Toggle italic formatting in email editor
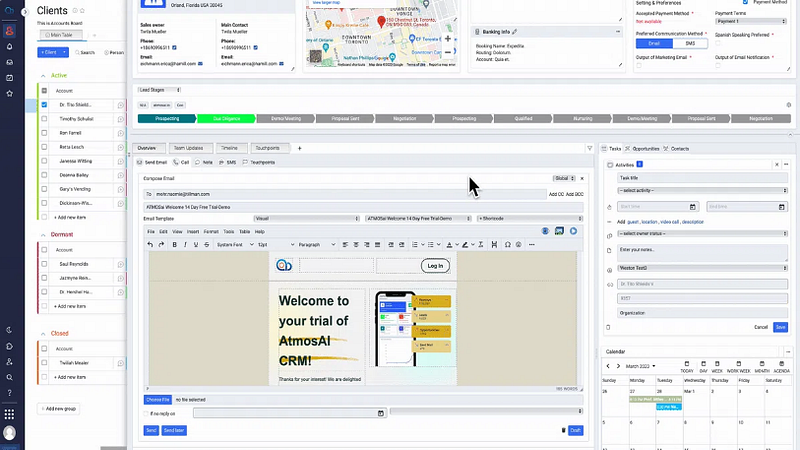The height and width of the screenshot is (450, 800). pyautogui.click(x=185, y=245)
